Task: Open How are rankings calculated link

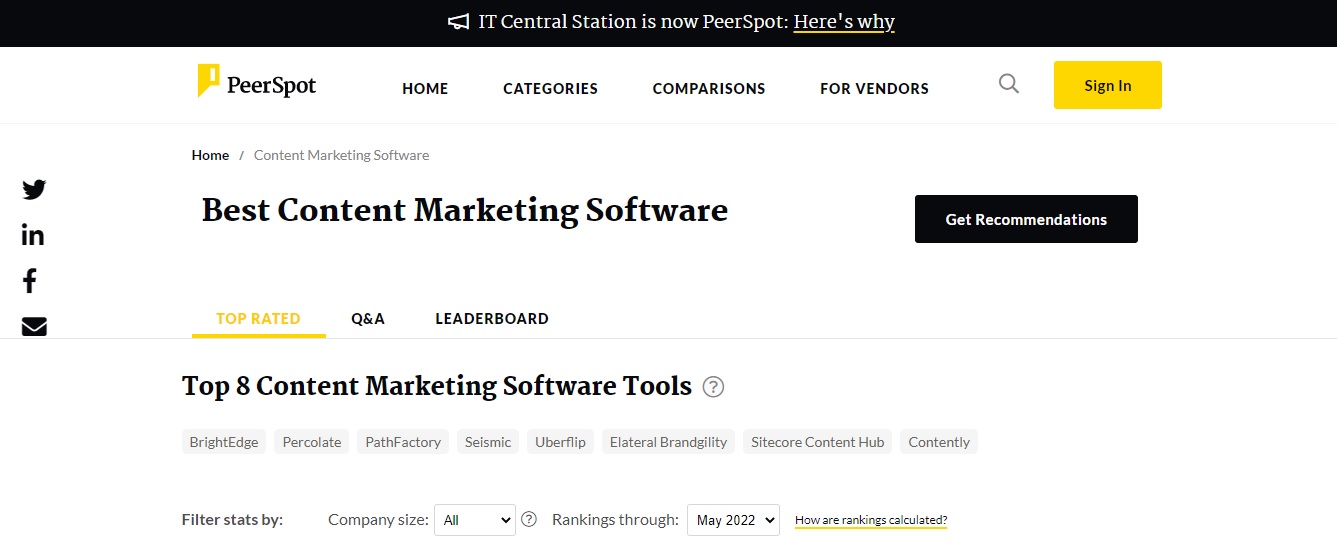Action: [871, 520]
